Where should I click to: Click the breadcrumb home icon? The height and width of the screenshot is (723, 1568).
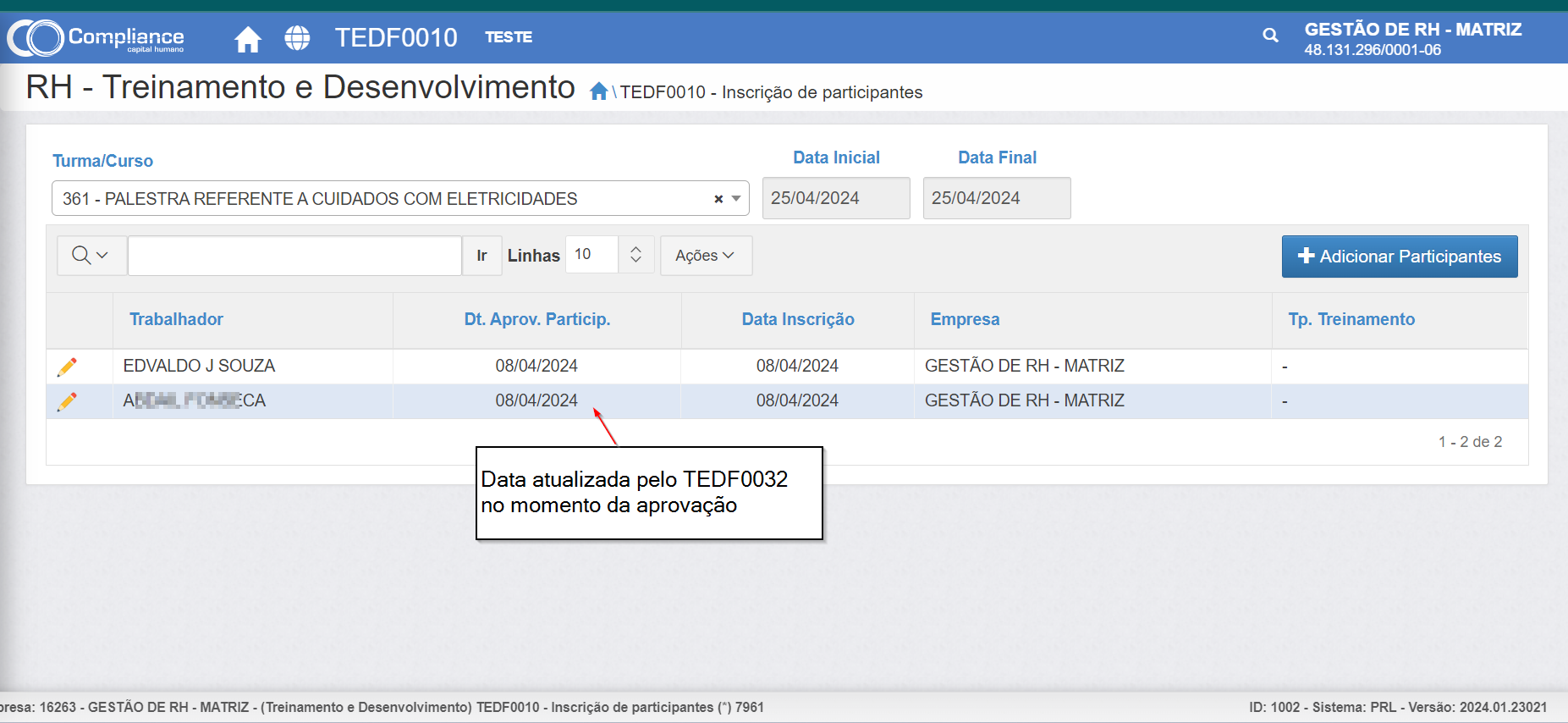[x=599, y=91]
